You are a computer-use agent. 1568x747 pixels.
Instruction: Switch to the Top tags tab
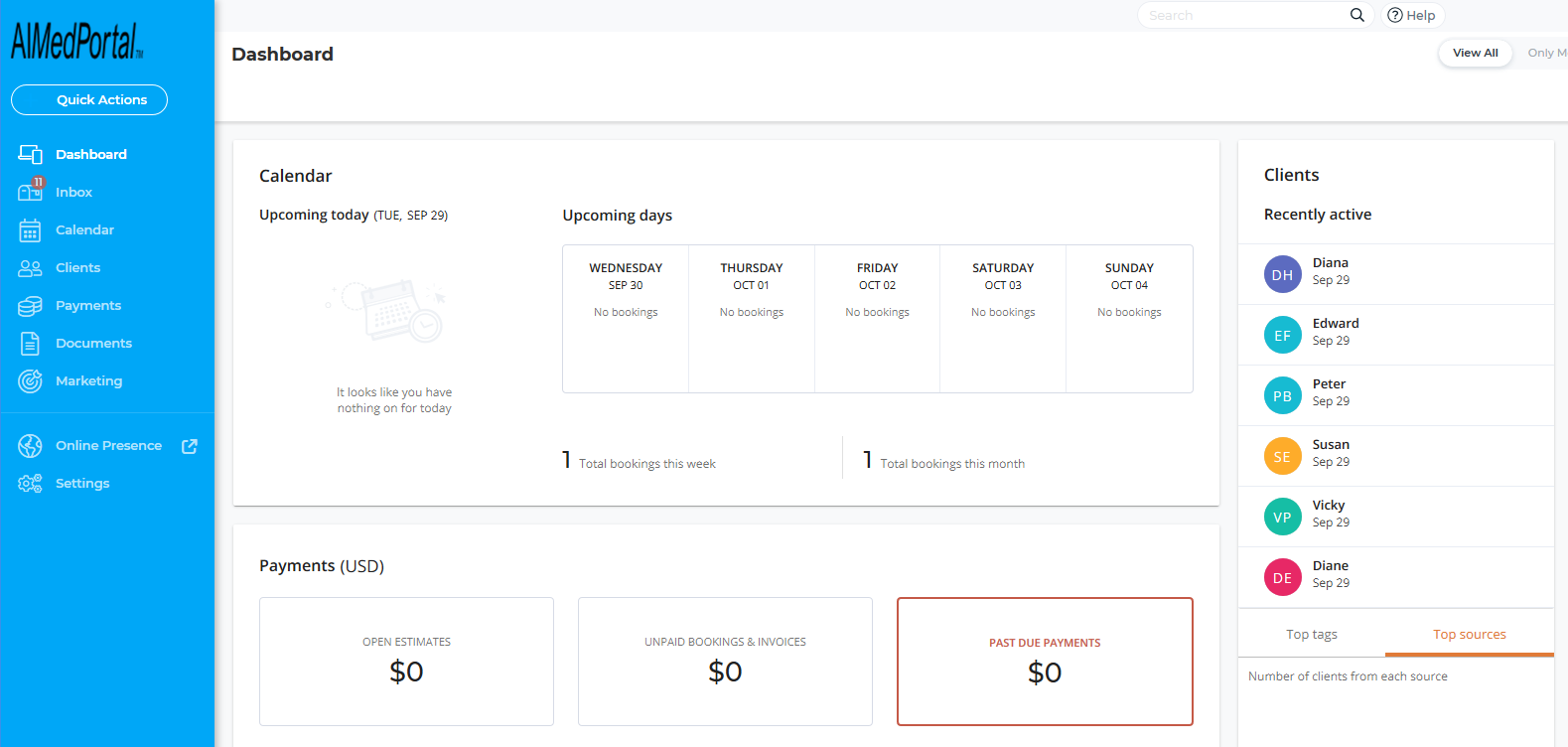pyautogui.click(x=1311, y=634)
